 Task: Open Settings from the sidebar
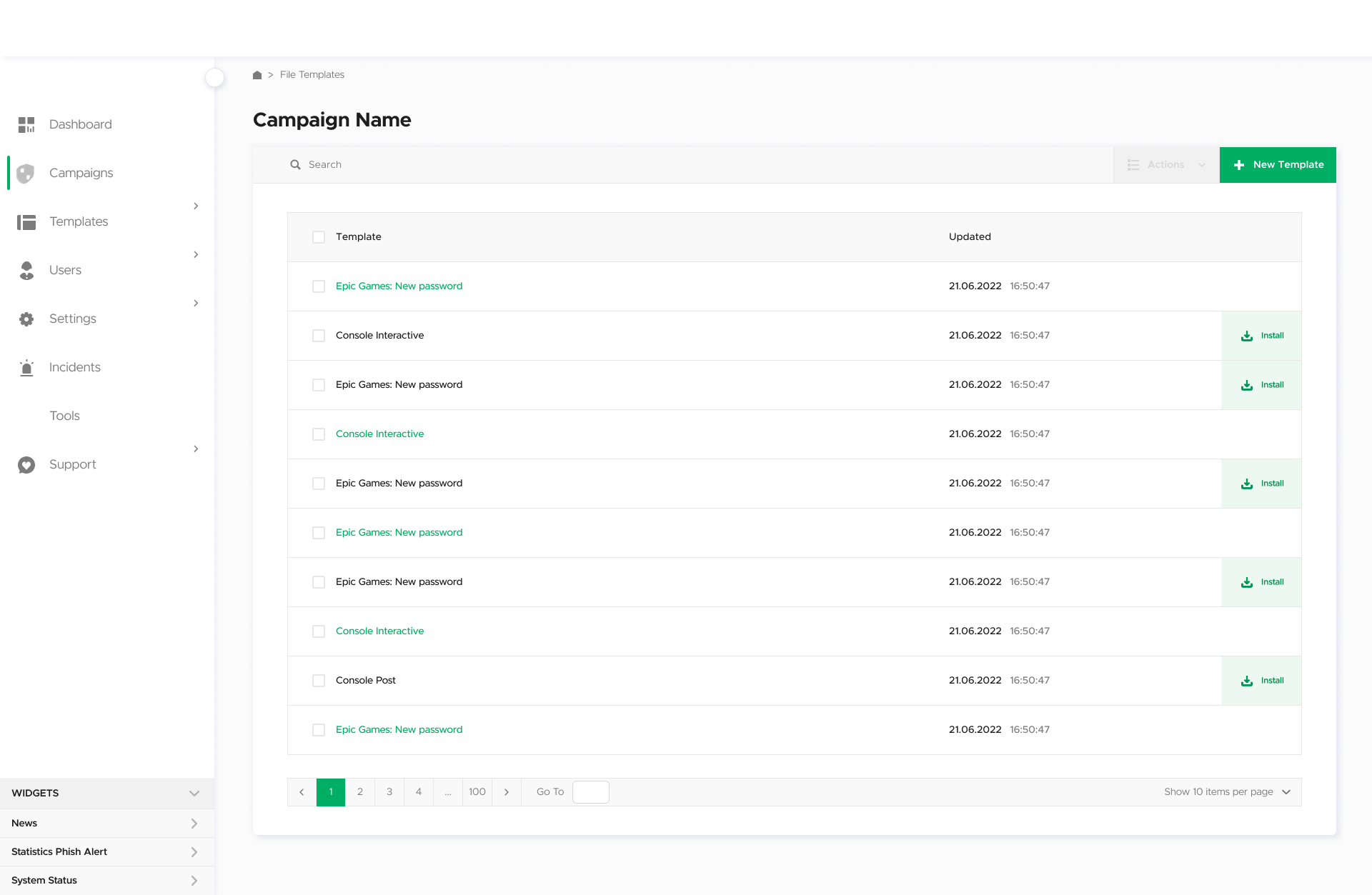point(73,319)
